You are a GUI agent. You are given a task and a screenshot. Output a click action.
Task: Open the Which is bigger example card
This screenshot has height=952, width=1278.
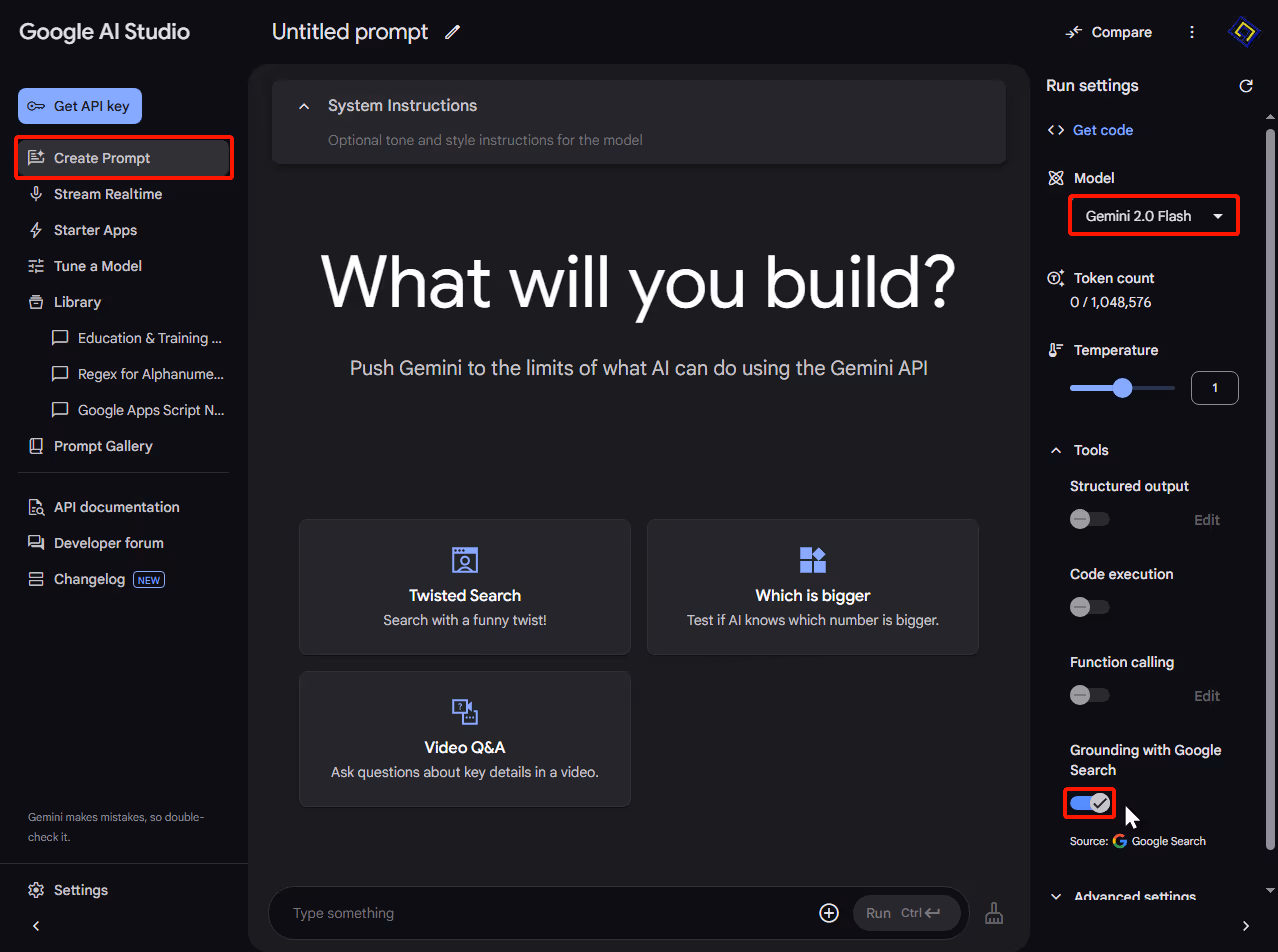point(813,587)
